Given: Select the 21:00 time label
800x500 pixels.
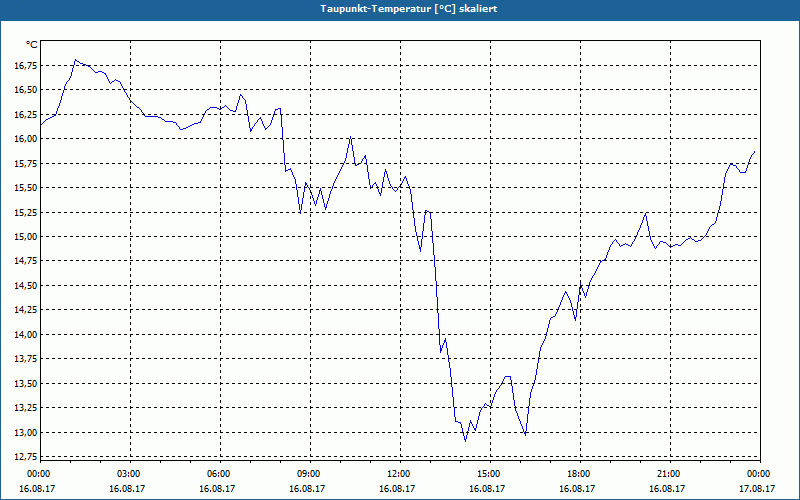Looking at the screenshot, I should pos(668,474).
